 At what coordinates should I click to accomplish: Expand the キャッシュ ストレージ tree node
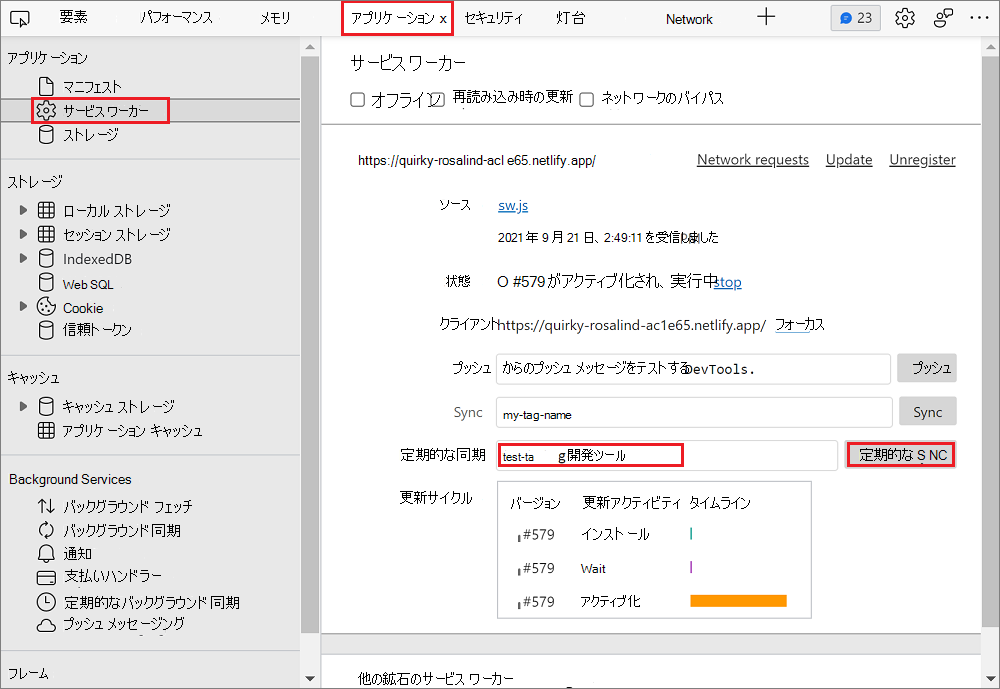[23, 406]
